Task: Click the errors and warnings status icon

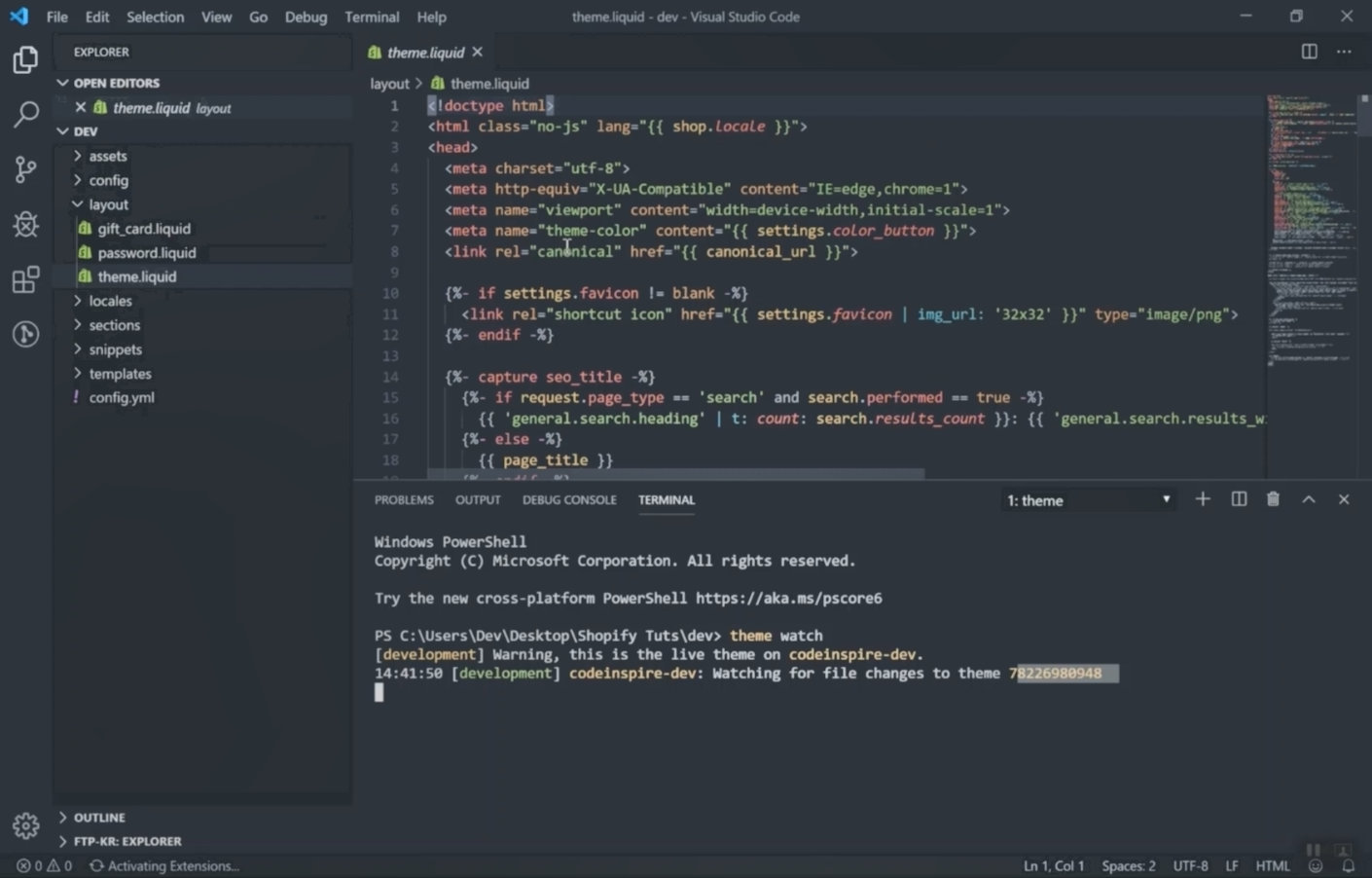Action: point(45,865)
